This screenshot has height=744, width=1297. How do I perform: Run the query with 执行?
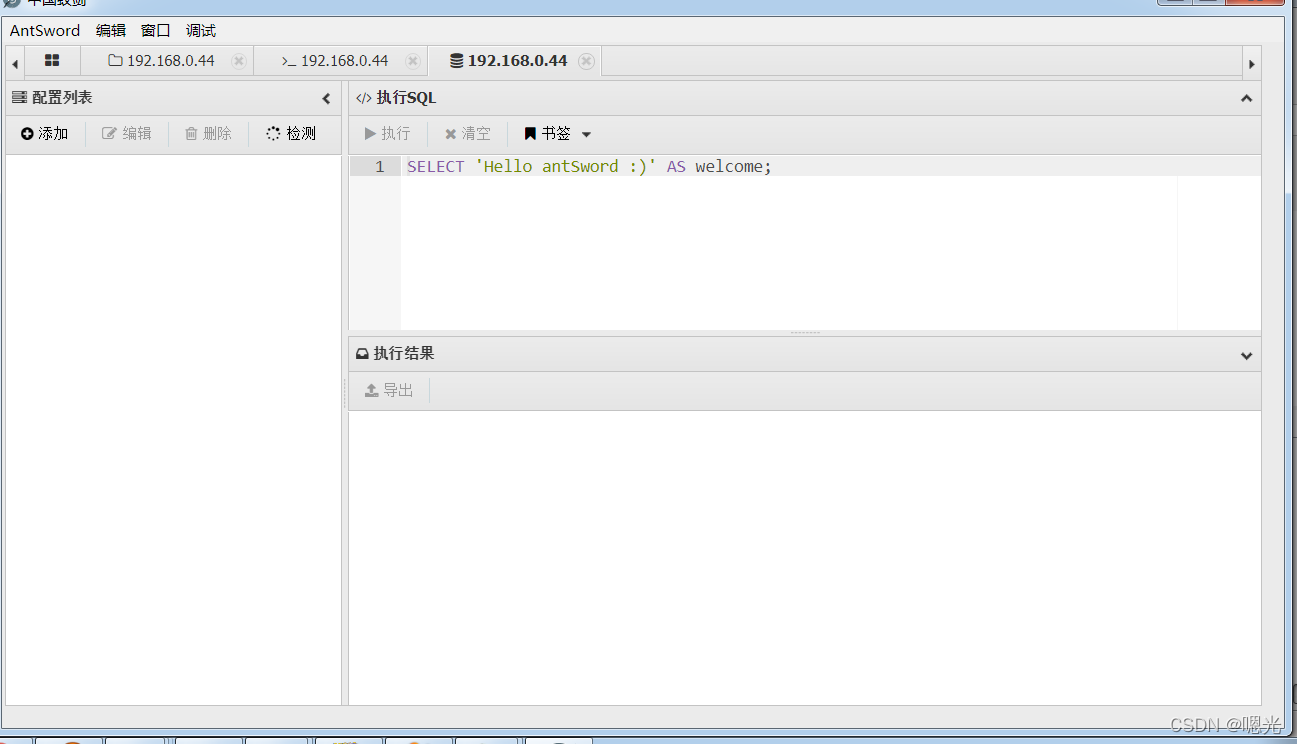click(388, 133)
